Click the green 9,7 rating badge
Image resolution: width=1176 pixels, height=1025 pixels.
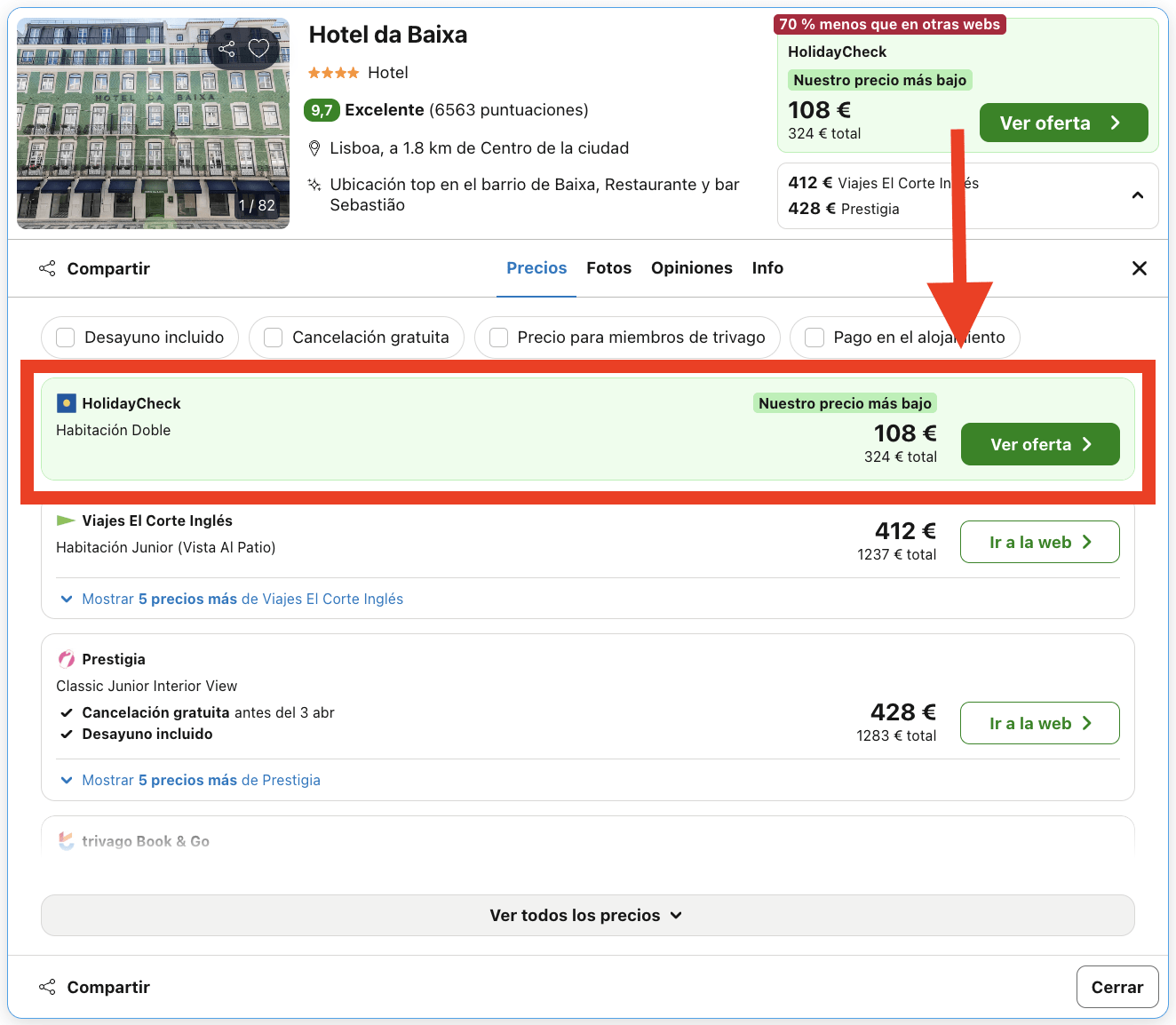(x=322, y=110)
